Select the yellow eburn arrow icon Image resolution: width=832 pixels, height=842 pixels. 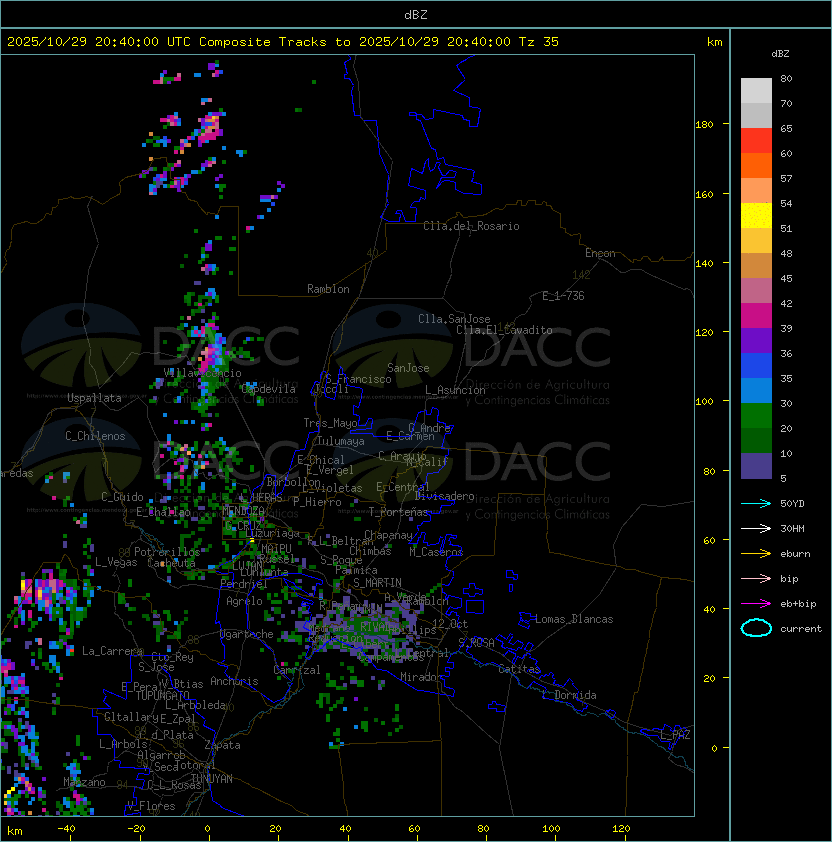coord(756,554)
